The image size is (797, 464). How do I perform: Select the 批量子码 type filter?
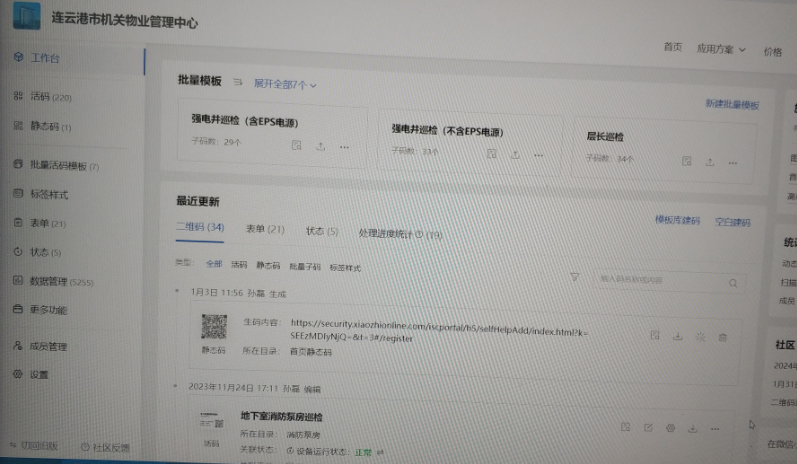click(x=304, y=267)
